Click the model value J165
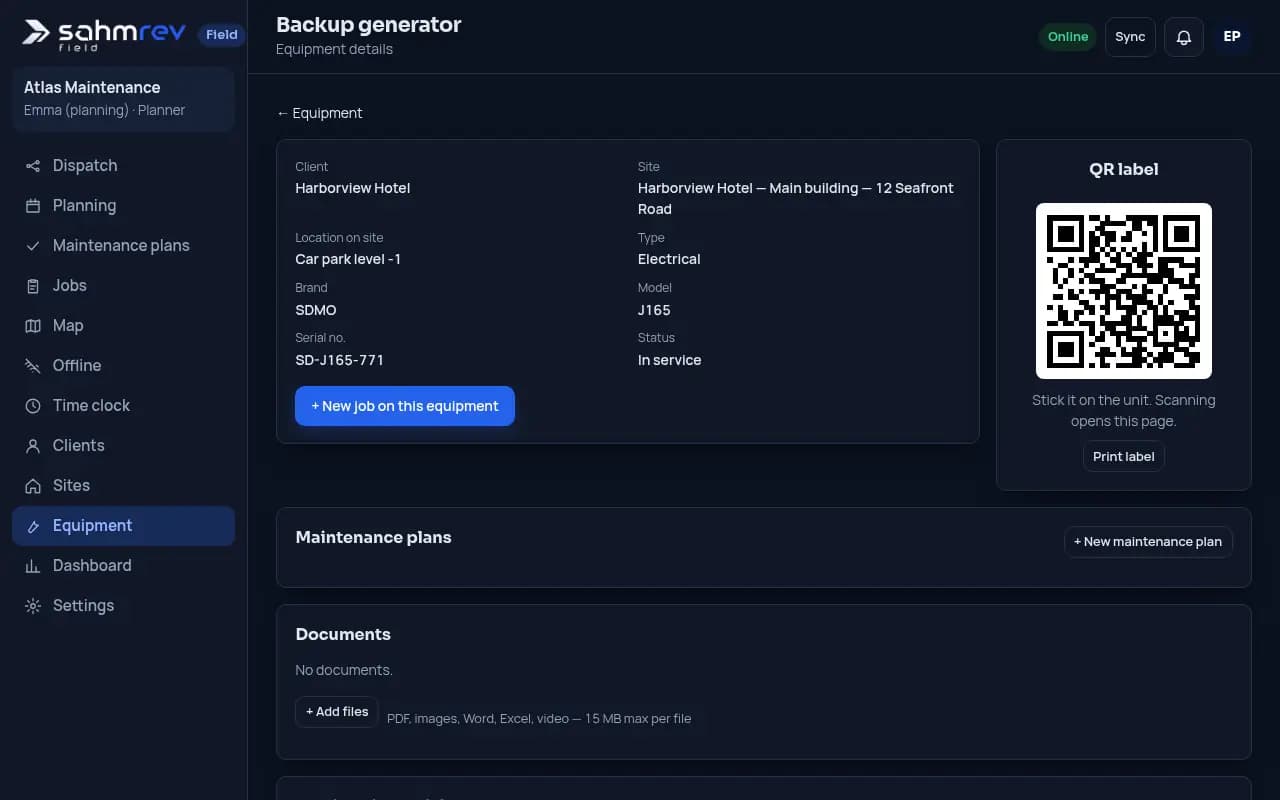The image size is (1280, 800). 654,310
